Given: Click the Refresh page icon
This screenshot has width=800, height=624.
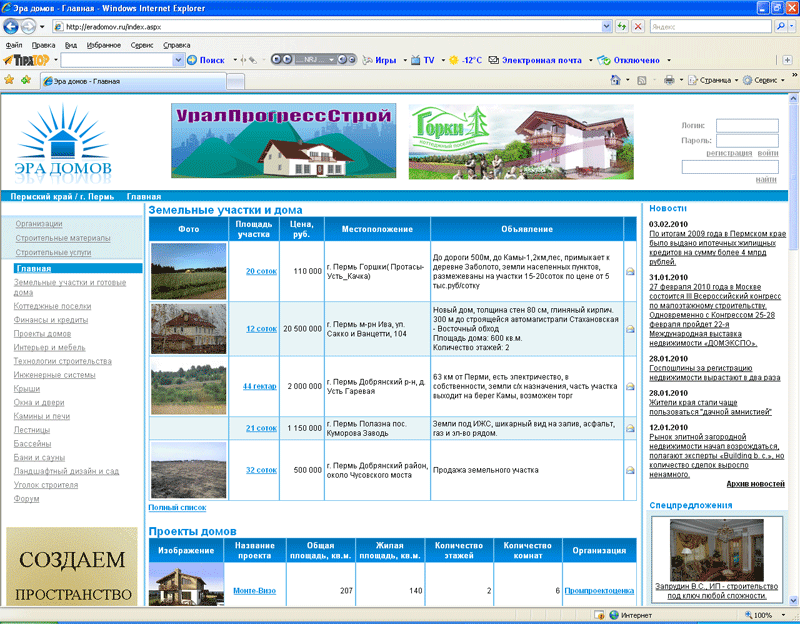Looking at the screenshot, I should (621, 27).
